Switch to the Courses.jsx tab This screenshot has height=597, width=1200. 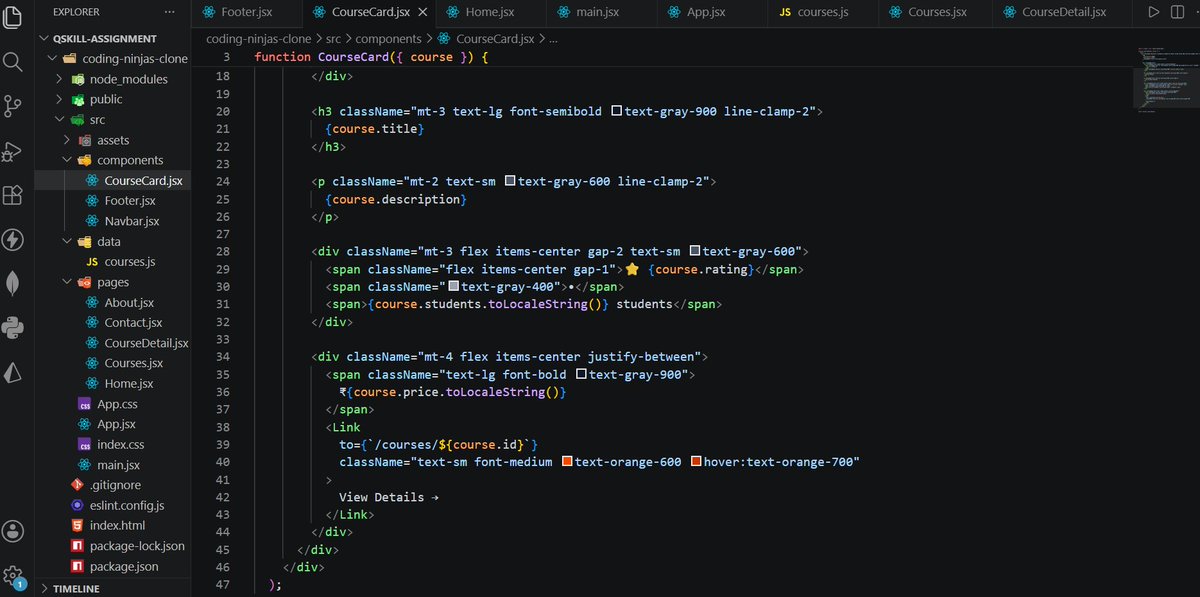tap(936, 12)
